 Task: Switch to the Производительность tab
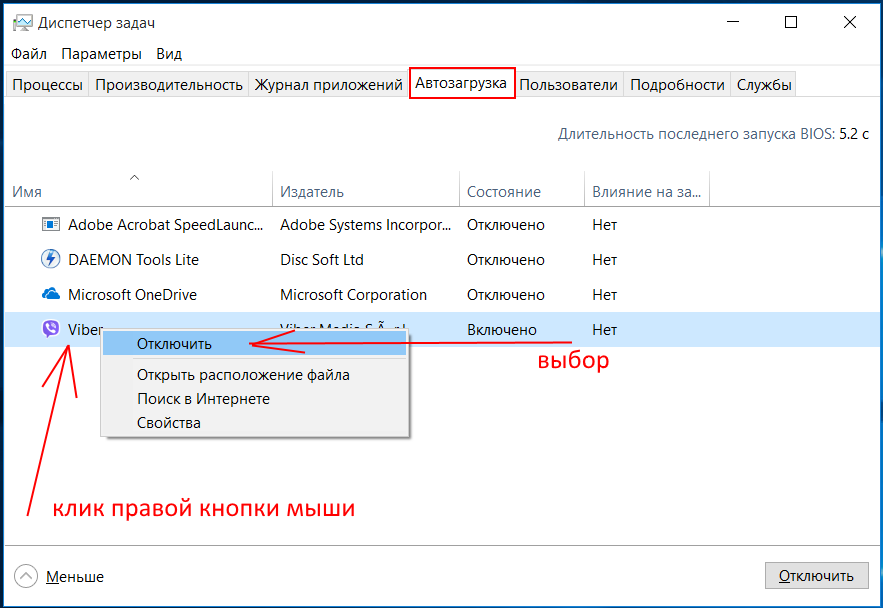(168, 84)
